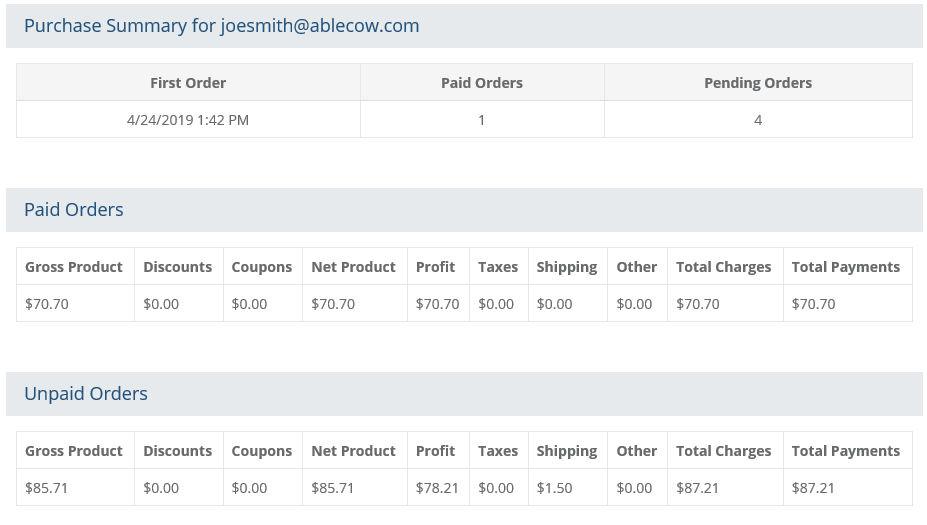This screenshot has height=525, width=927.
Task: Select the $78.21 profit value
Action: click(x=437, y=488)
